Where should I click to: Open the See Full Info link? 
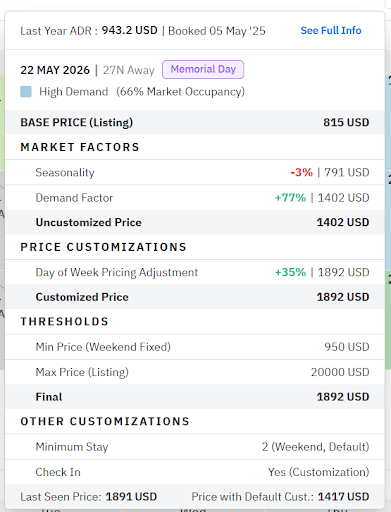coord(331,30)
